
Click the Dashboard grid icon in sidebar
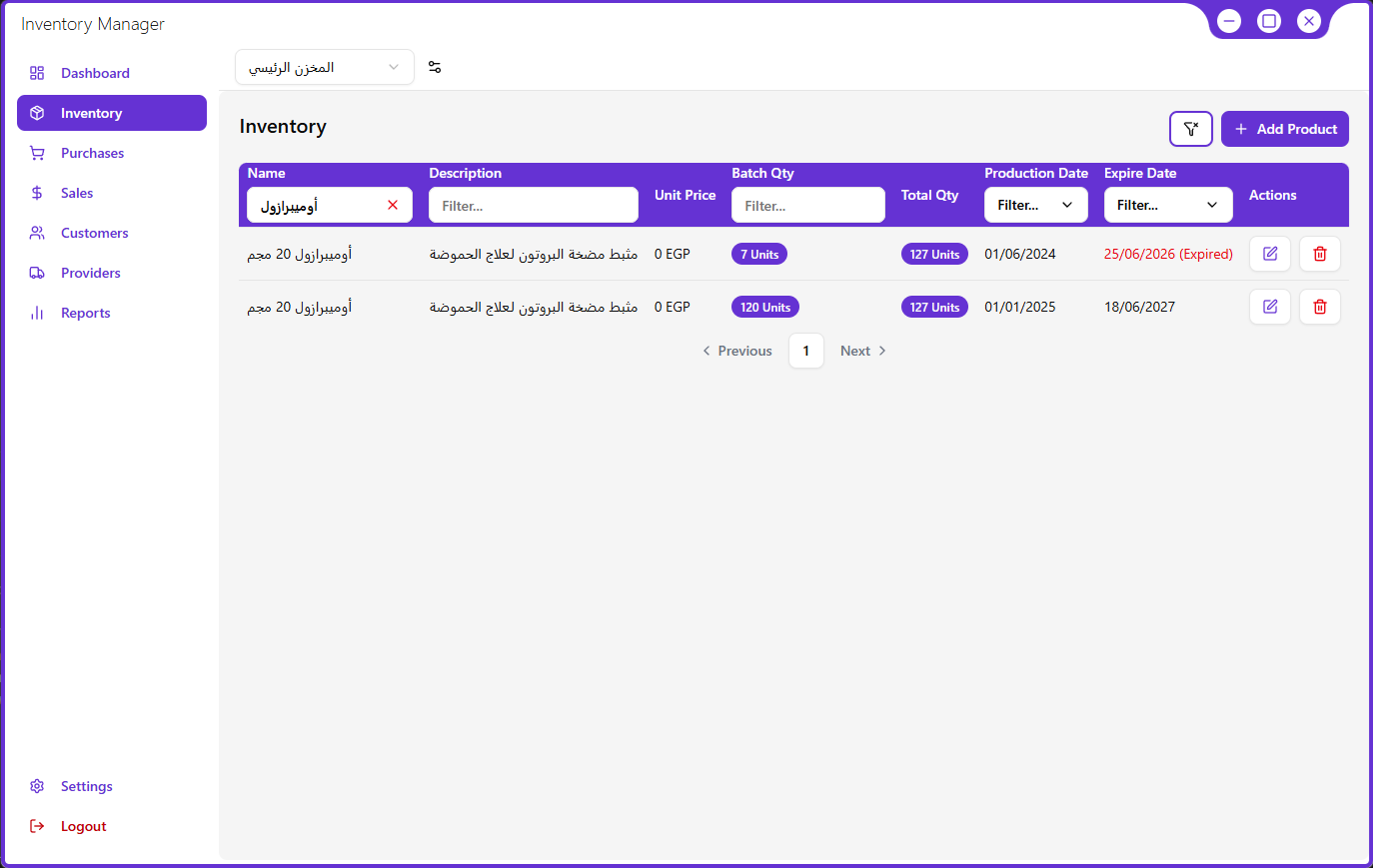click(37, 73)
